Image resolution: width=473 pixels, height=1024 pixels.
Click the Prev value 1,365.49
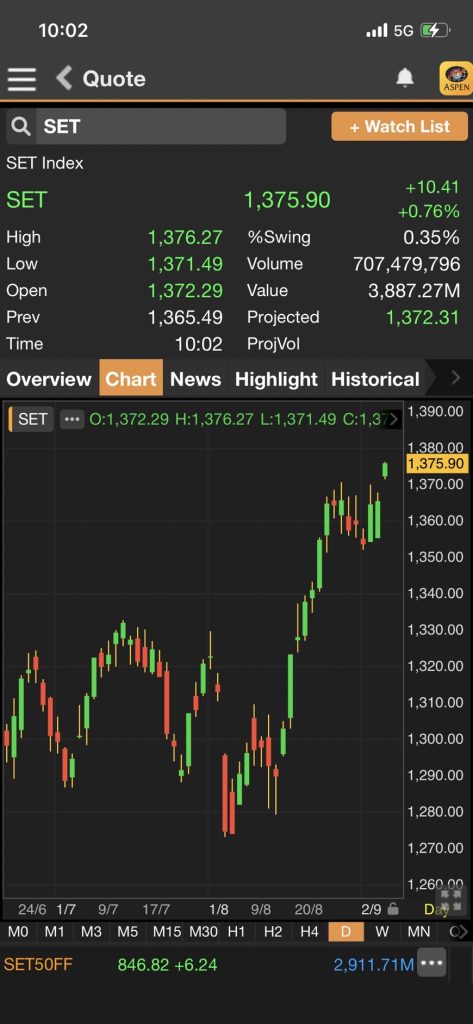pos(186,317)
